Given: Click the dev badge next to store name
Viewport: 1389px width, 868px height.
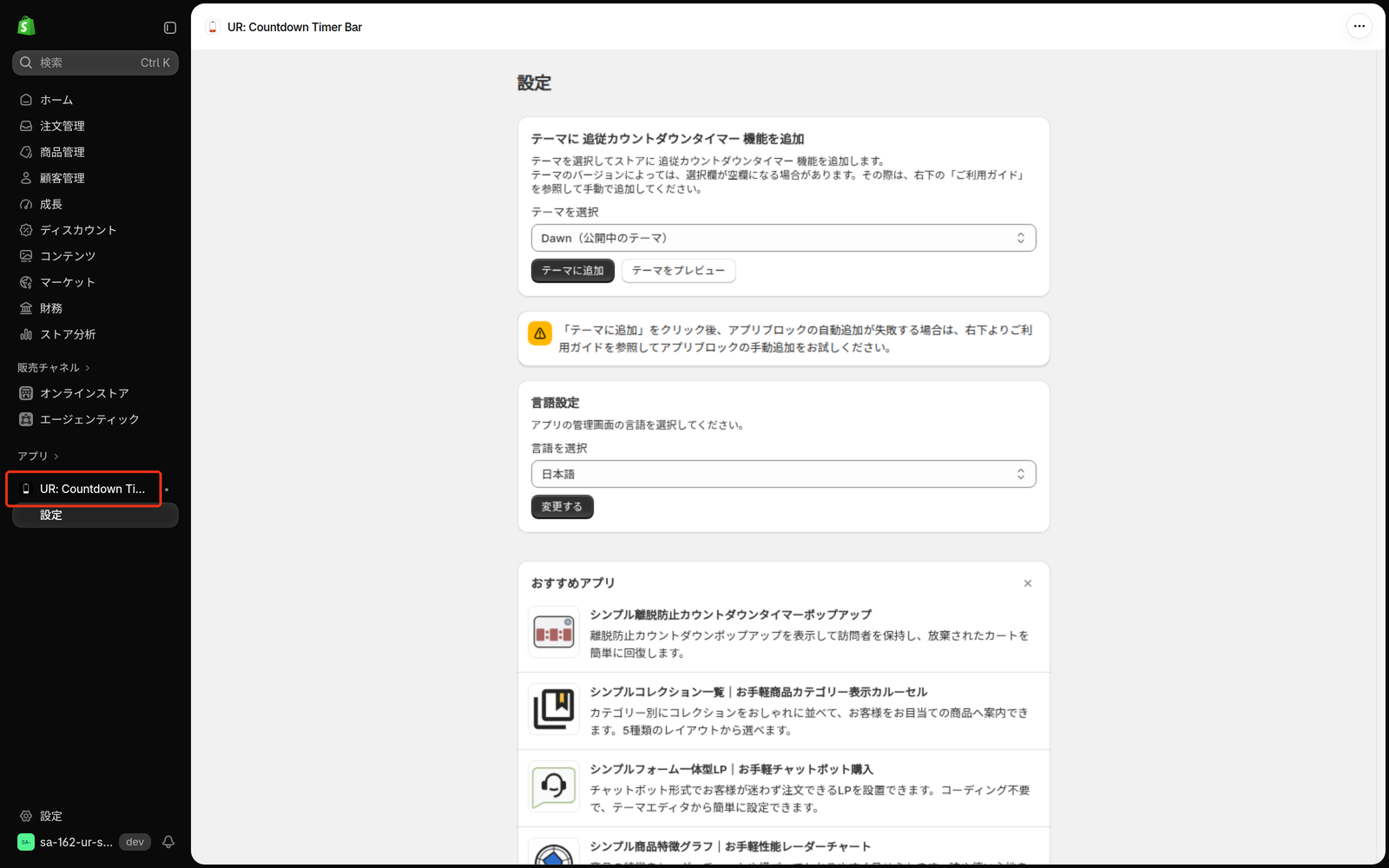Looking at the screenshot, I should pos(135,842).
